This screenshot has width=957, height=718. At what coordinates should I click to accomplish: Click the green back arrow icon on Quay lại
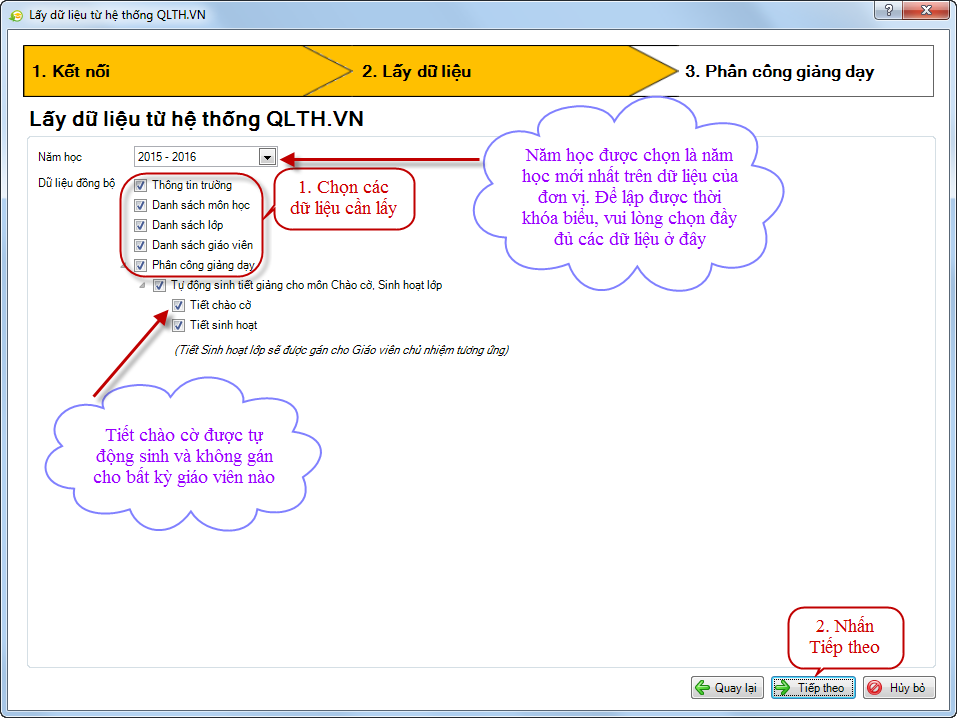tap(703, 687)
